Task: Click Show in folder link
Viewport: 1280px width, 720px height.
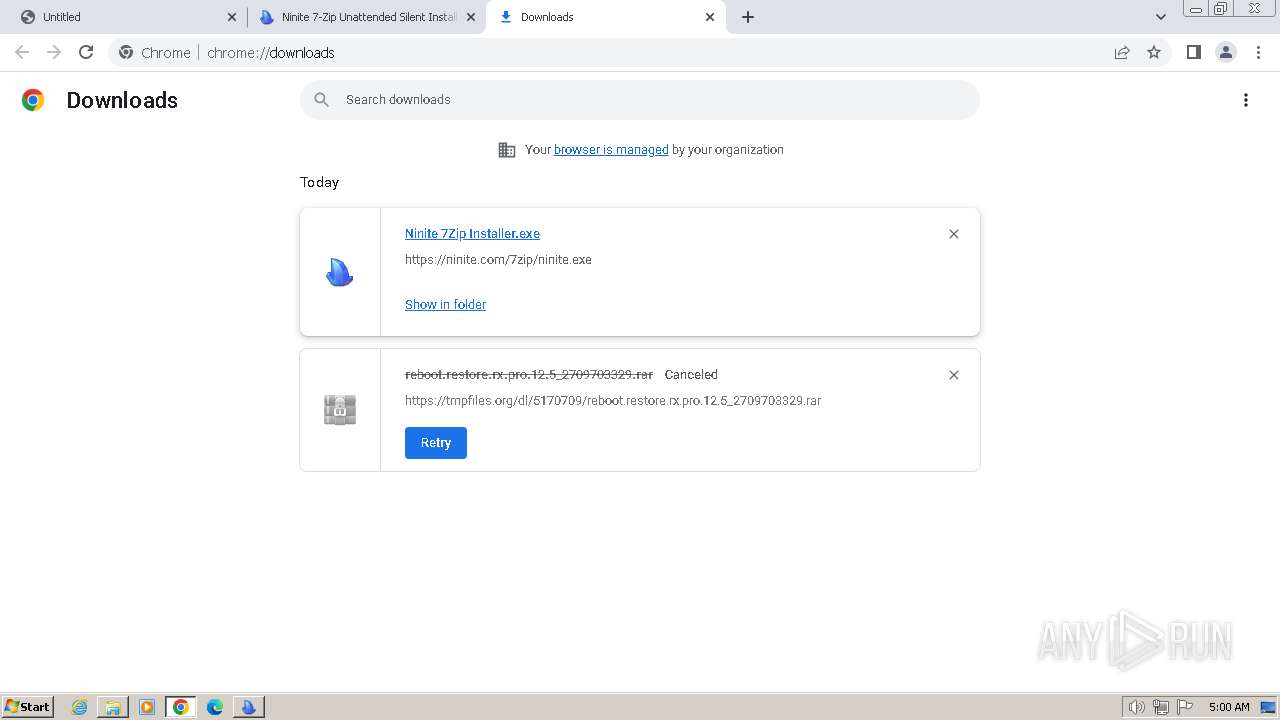Action: click(x=445, y=305)
